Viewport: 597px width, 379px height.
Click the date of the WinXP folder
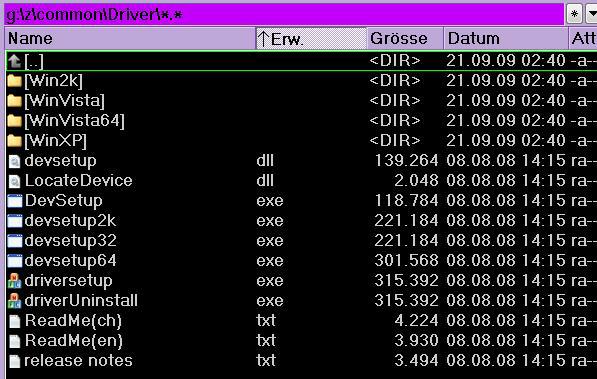coord(506,141)
